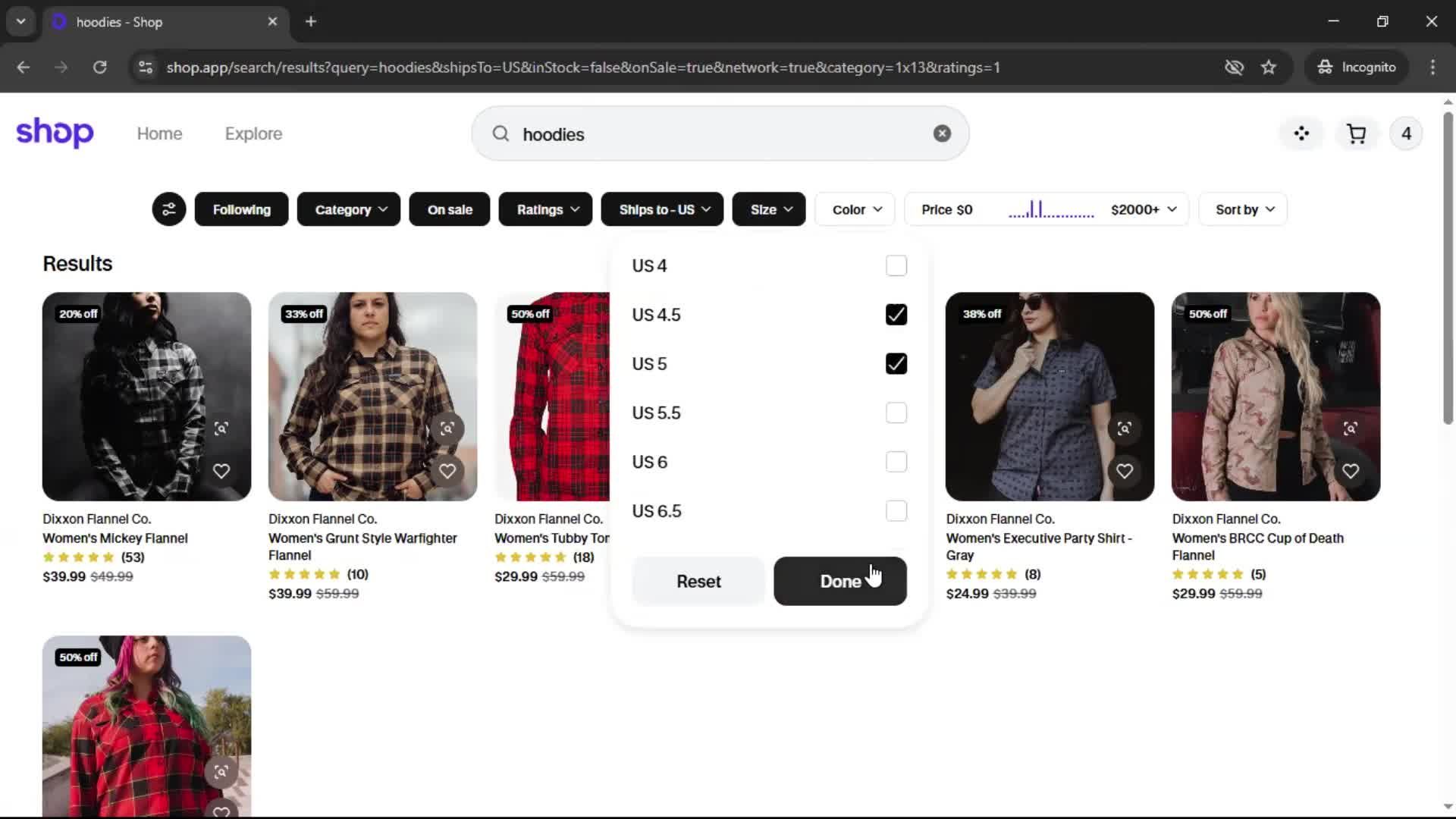Check the US 6 size option

point(896,462)
